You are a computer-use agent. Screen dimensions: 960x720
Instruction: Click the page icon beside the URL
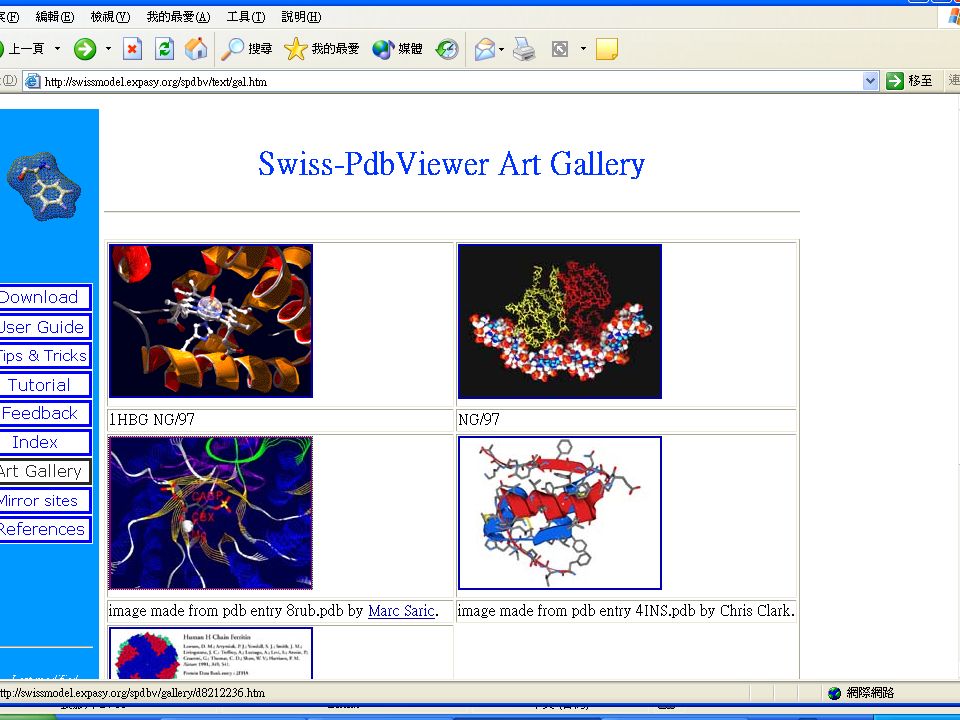tap(32, 81)
